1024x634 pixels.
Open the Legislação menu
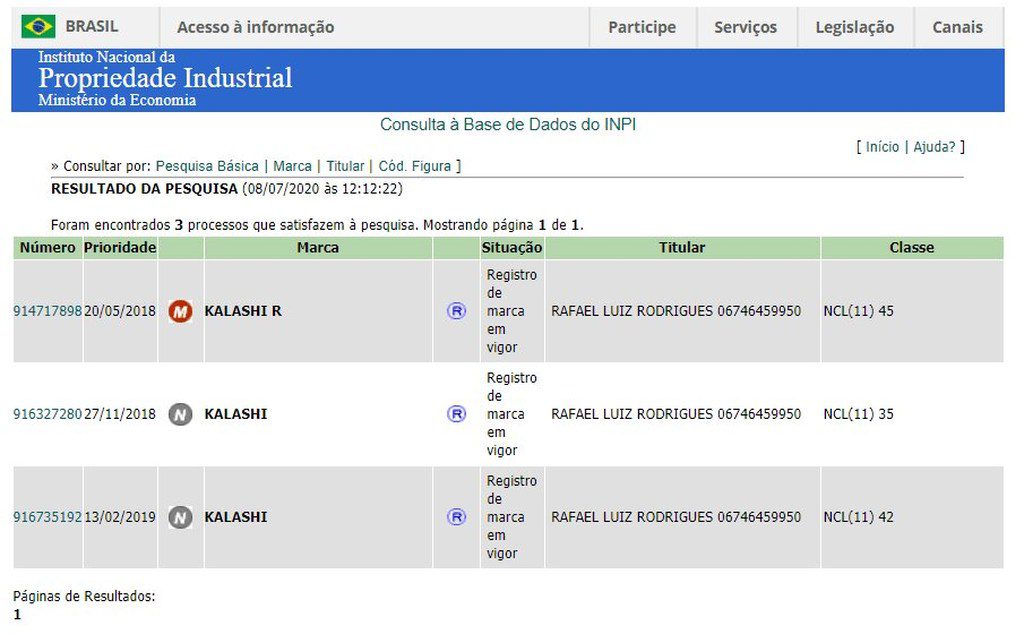click(854, 27)
